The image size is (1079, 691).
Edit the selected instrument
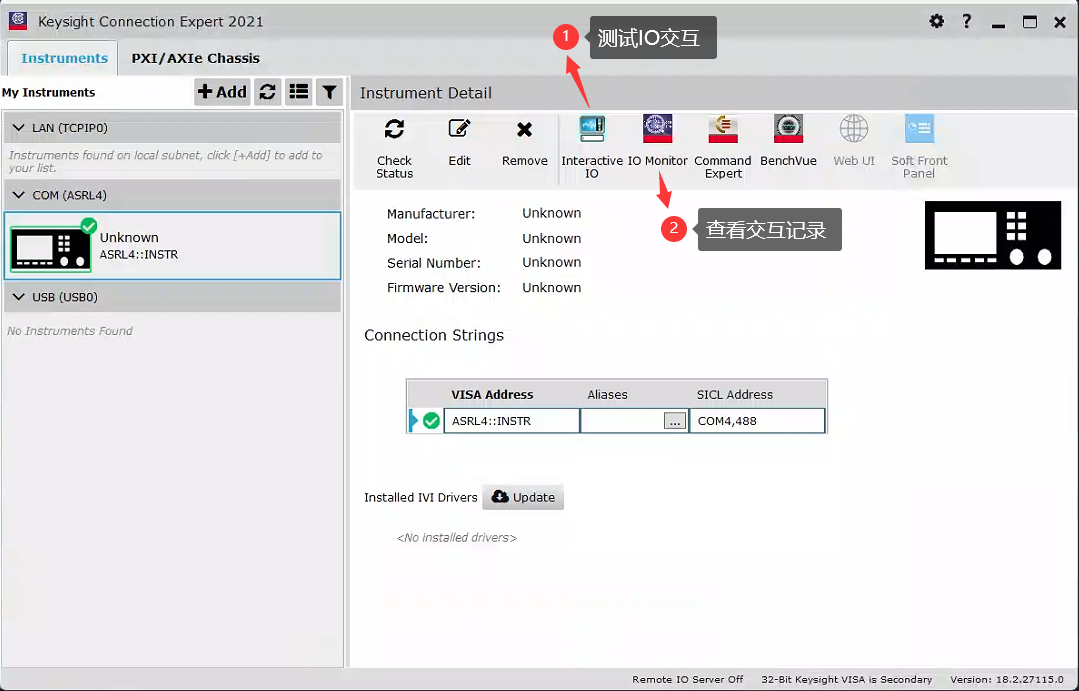[459, 142]
